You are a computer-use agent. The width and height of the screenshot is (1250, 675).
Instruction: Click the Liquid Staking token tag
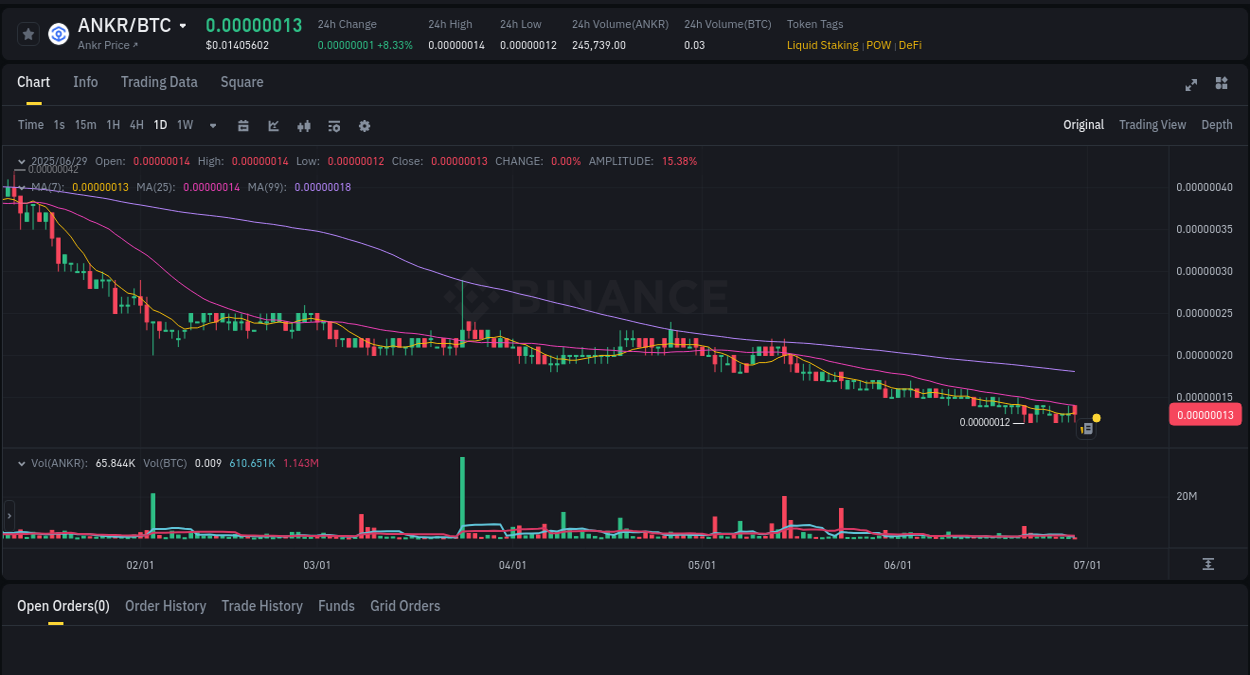point(823,45)
